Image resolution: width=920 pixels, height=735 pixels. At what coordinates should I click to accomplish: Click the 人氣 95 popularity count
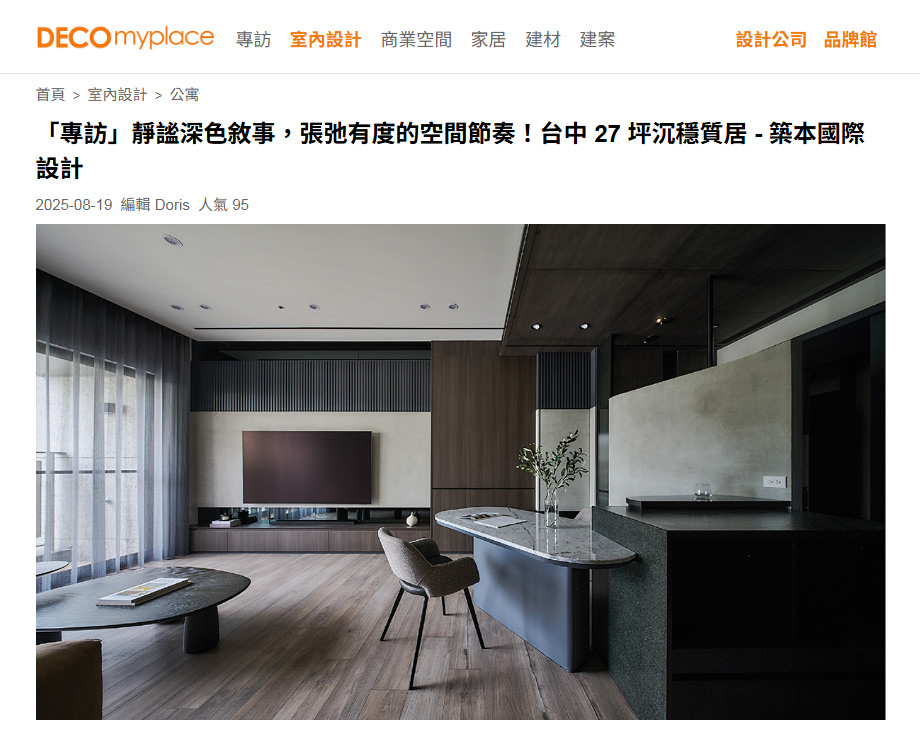(x=224, y=205)
